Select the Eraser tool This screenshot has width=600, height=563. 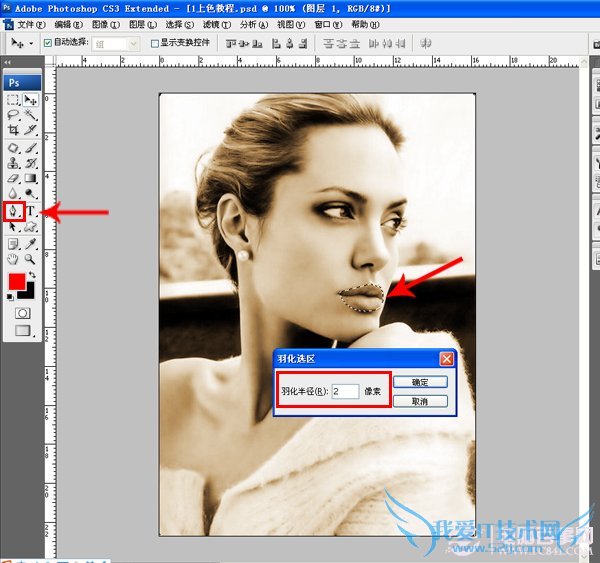point(14,179)
